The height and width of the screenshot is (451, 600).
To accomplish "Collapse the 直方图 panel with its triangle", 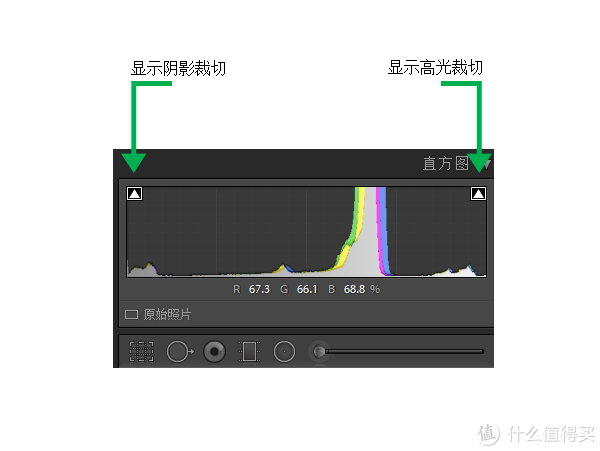I will [487, 164].
